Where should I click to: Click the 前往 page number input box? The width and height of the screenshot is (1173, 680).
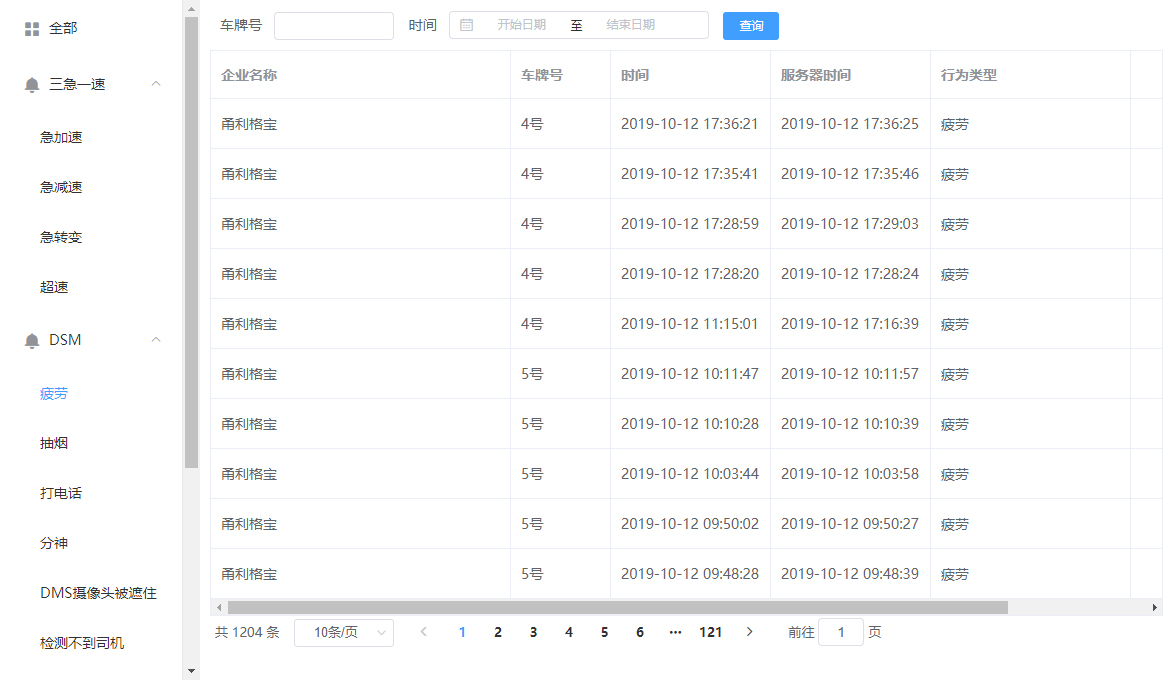pos(840,632)
